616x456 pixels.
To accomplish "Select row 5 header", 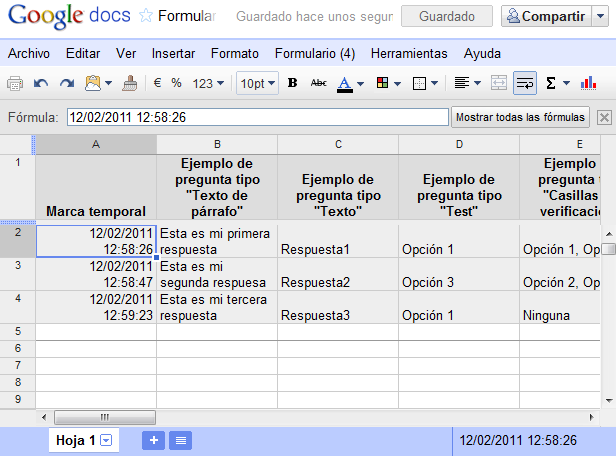I will tap(18, 332).
